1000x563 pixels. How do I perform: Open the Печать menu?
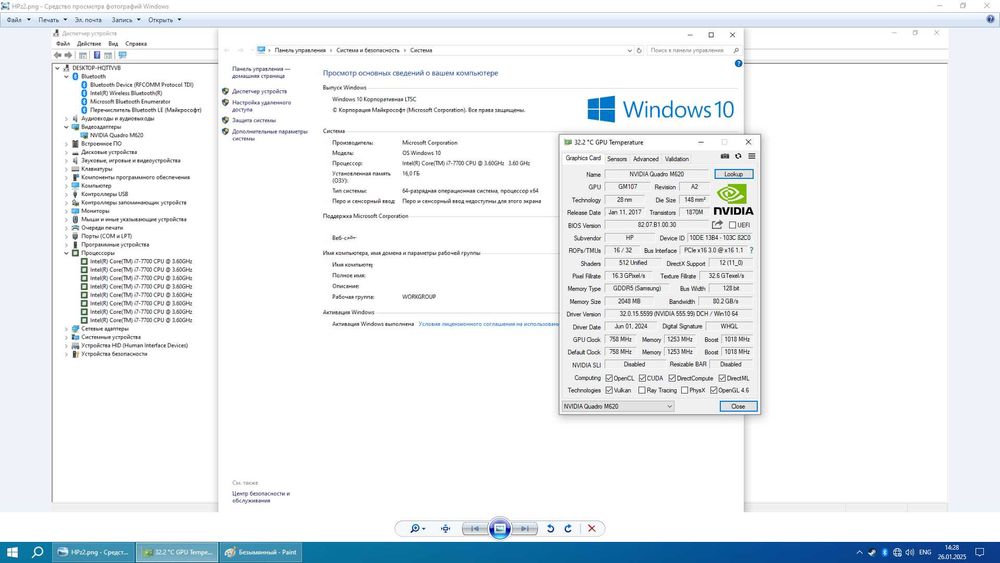point(52,20)
